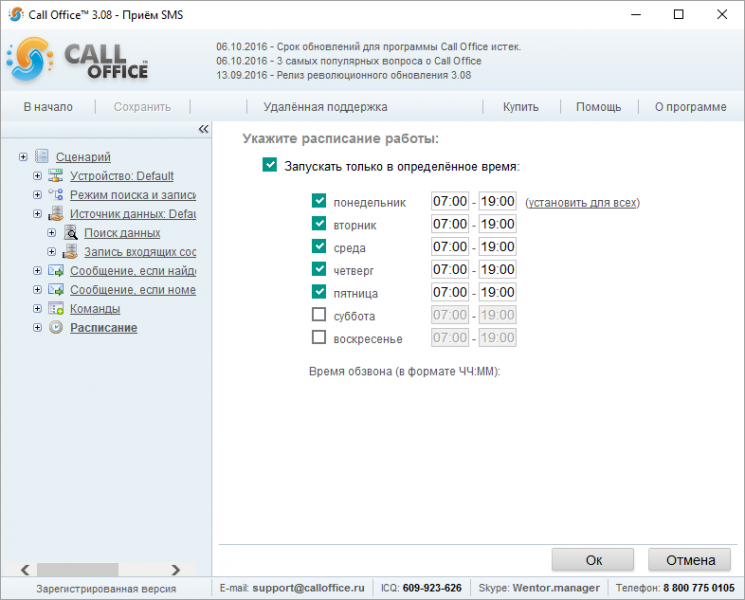745x600 pixels.
Task: Open the Купить menu item
Action: [521, 107]
